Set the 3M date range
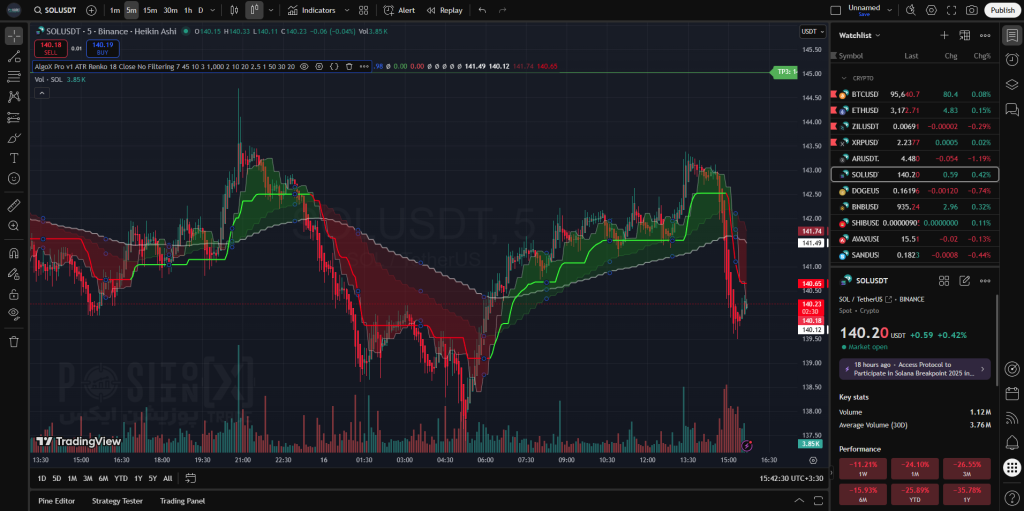Viewport: 1024px width, 511px height. 88,478
